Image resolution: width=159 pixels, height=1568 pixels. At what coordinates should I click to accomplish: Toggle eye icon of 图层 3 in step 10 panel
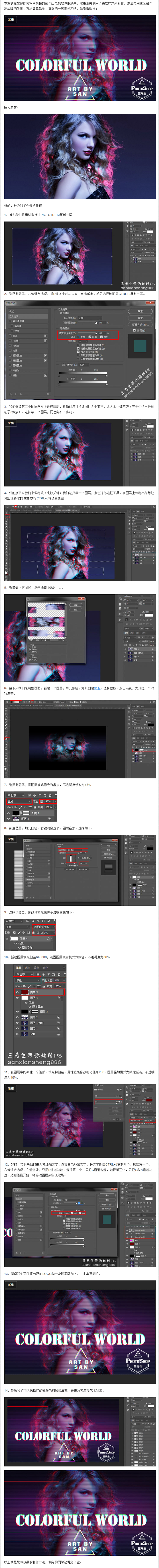(x=17, y=1012)
